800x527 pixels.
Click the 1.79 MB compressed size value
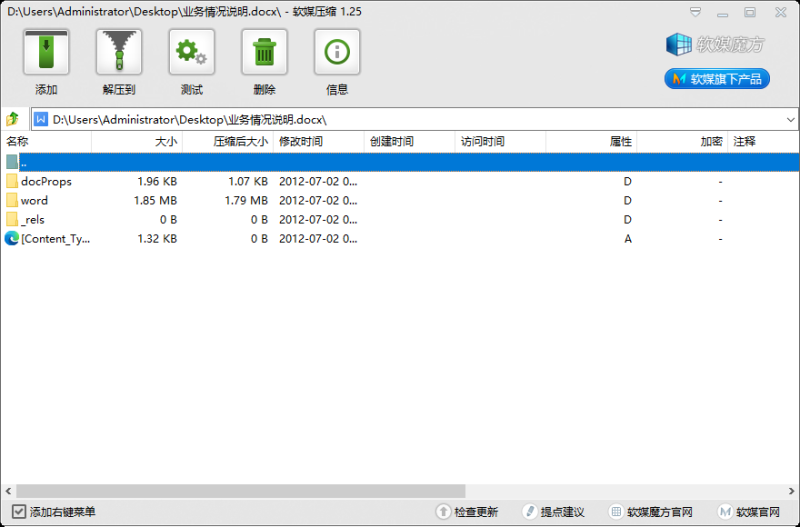point(246,200)
